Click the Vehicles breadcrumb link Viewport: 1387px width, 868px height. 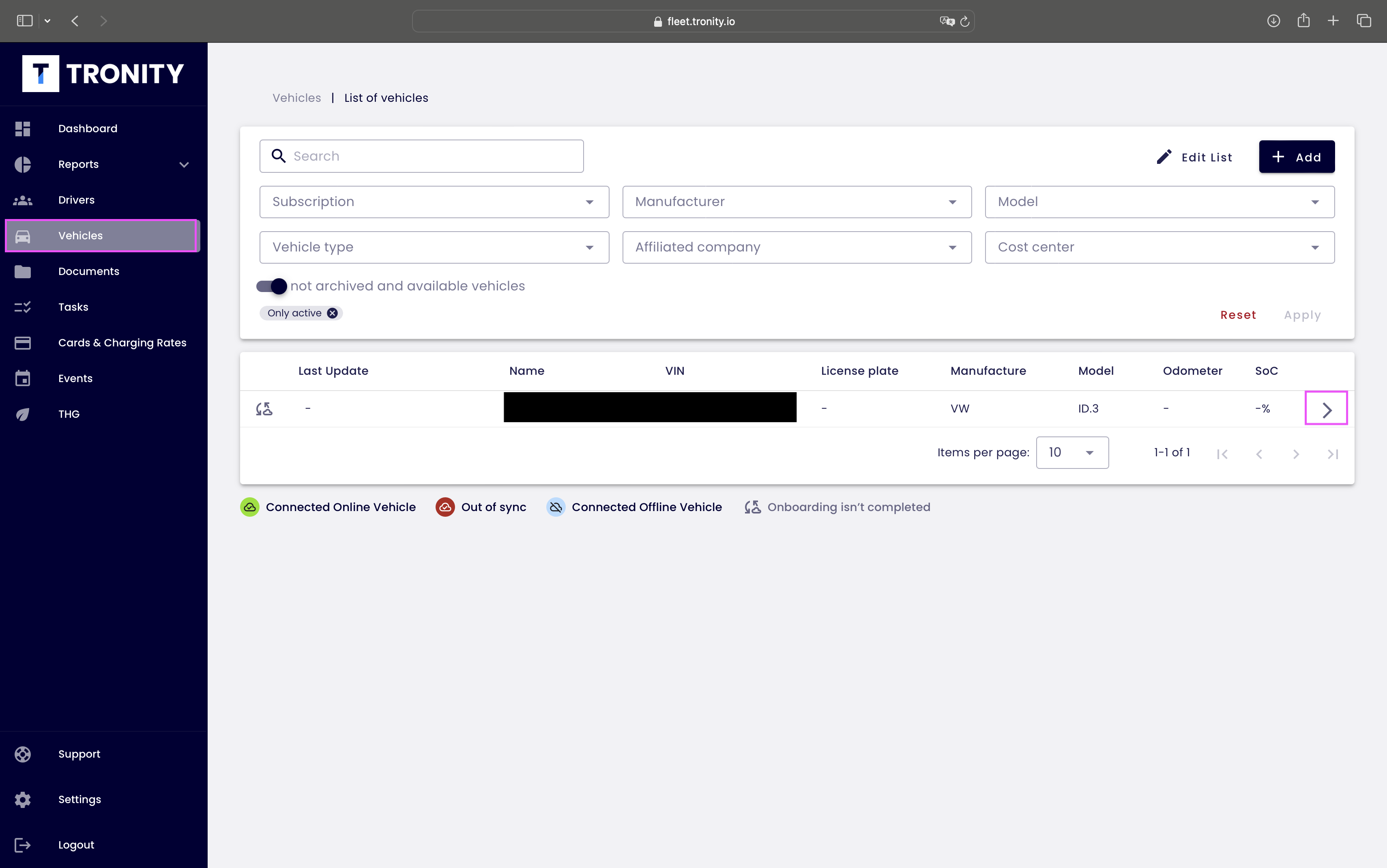tap(297, 98)
